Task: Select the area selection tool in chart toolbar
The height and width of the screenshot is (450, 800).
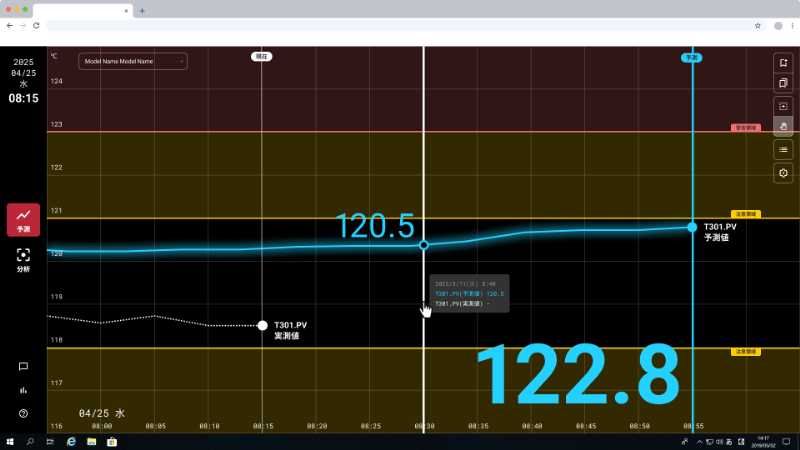Action: click(x=784, y=106)
